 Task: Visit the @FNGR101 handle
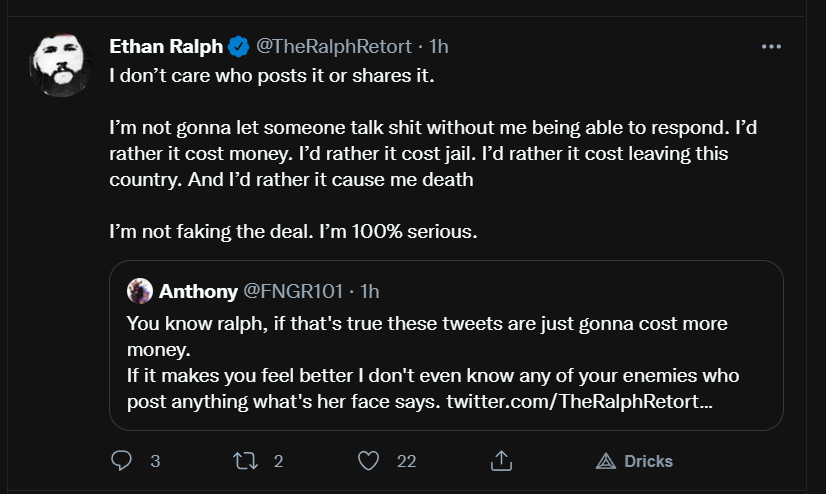tap(293, 291)
